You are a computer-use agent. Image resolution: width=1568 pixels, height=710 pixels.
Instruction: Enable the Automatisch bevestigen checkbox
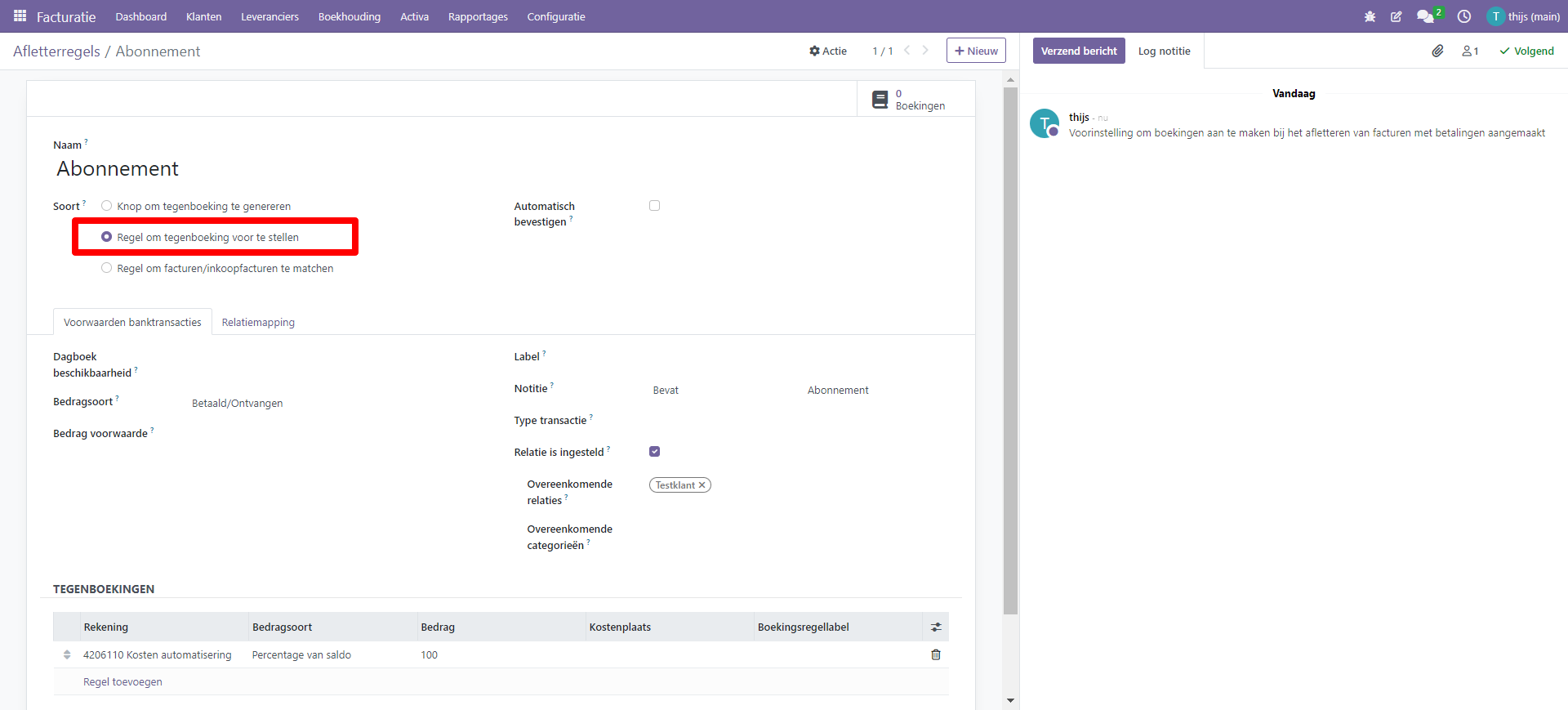click(654, 206)
